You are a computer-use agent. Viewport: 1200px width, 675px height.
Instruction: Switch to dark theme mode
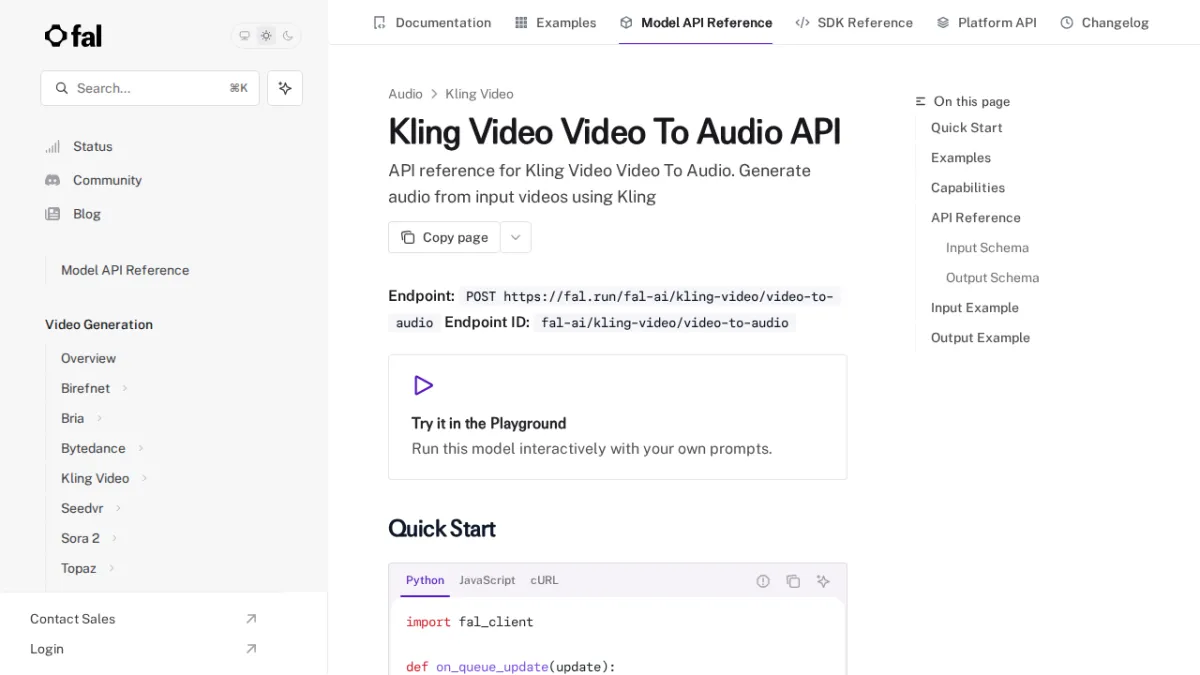(x=288, y=36)
